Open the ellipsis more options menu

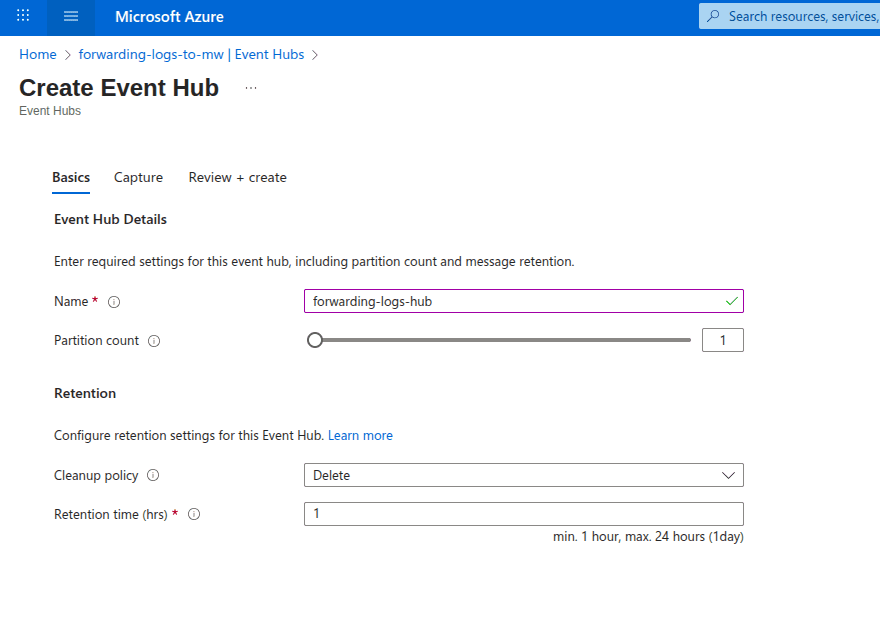click(x=251, y=88)
